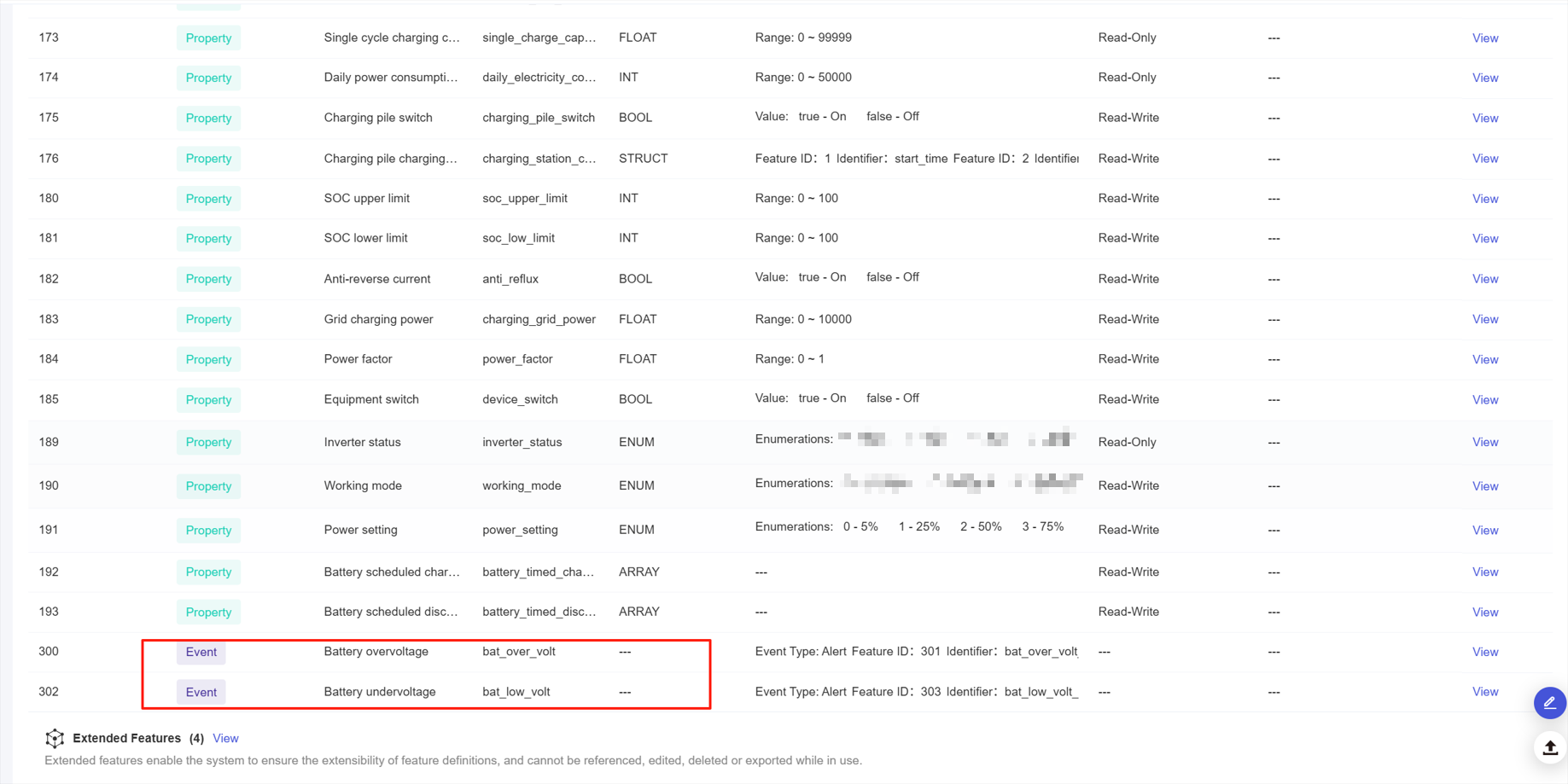Click the blue pencil edit floating button
Screen dimensions: 1568x784
[1549, 703]
